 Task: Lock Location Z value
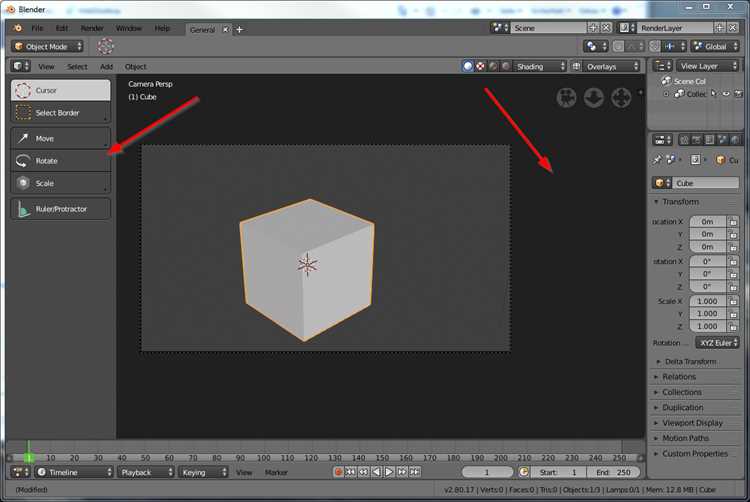click(x=733, y=247)
